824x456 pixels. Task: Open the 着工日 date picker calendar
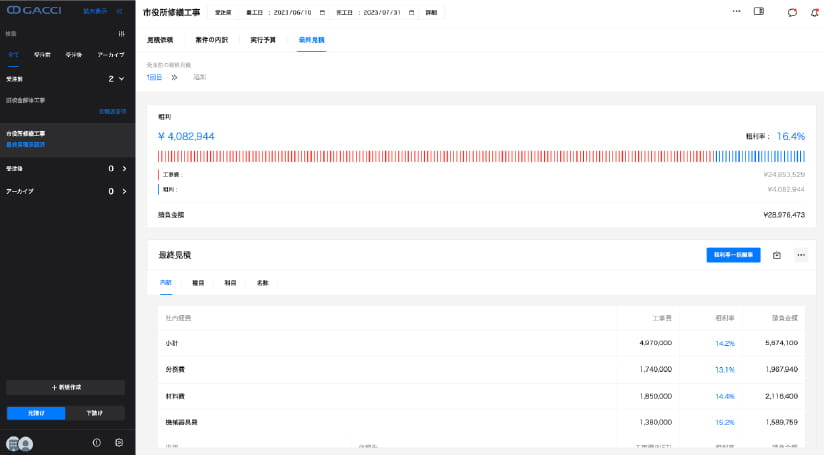point(322,12)
